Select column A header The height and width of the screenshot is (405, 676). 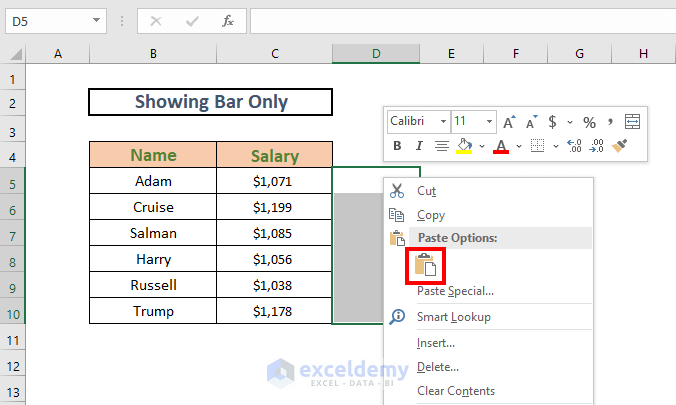(58, 54)
